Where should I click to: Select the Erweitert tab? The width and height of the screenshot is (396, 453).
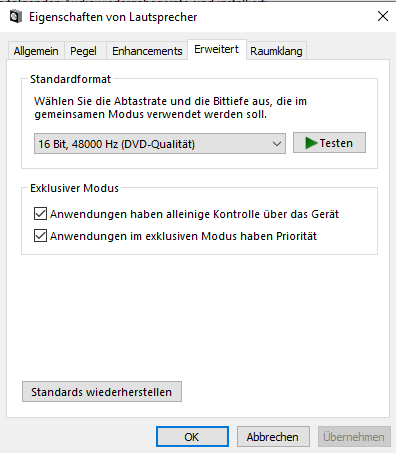[x=217, y=49]
